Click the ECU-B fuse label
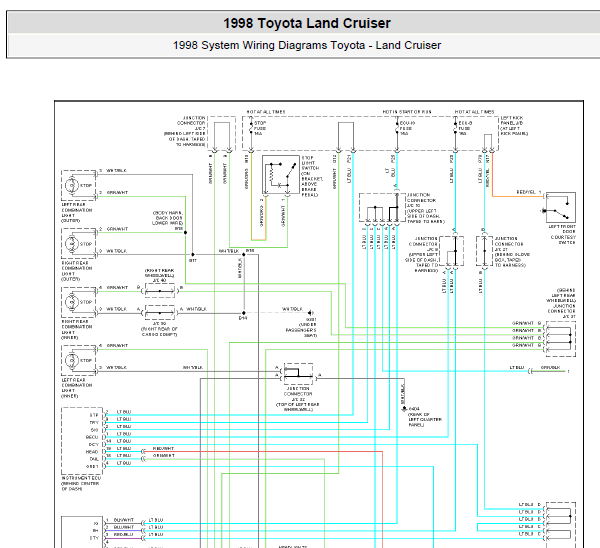 click(465, 128)
